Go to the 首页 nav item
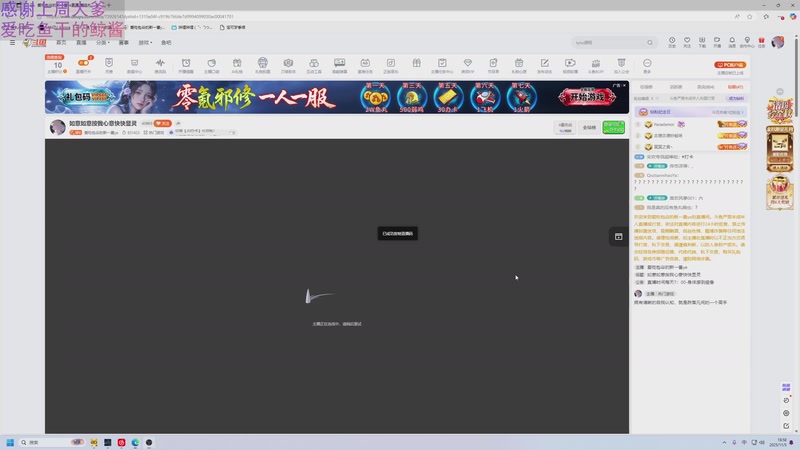800x450 pixels. coord(61,43)
